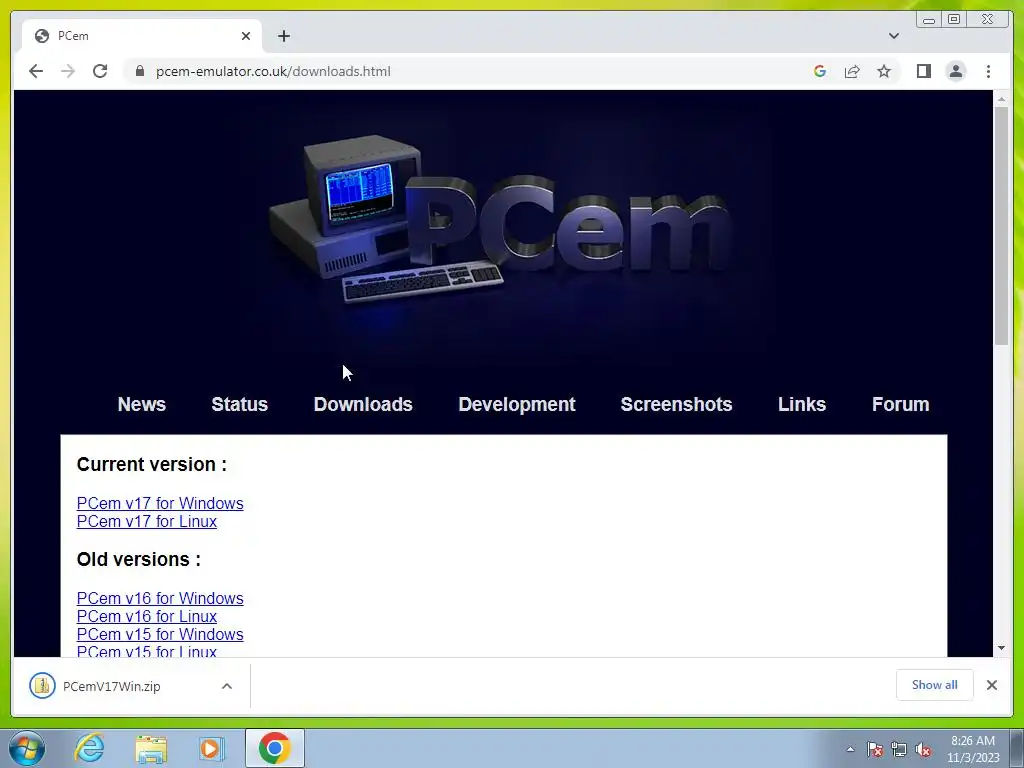Screen dimensions: 1024x768
Task: Go back to the previous page
Action: point(36,71)
